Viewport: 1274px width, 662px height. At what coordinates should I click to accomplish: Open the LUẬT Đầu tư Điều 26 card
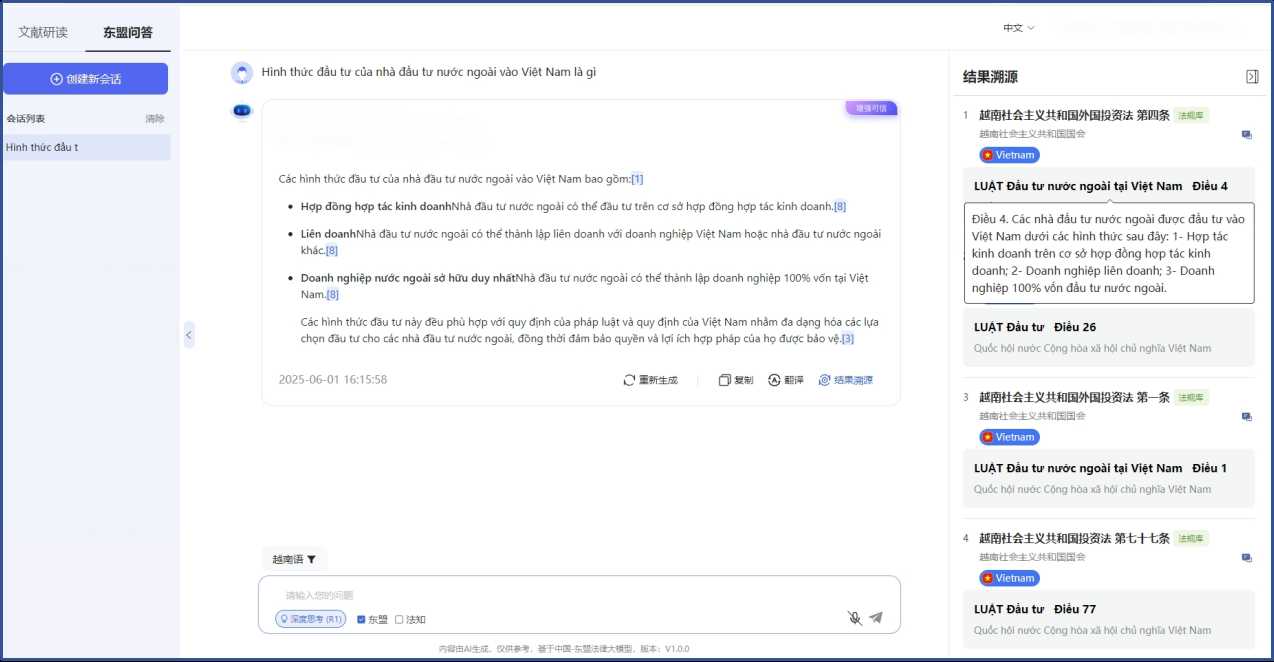click(1105, 337)
